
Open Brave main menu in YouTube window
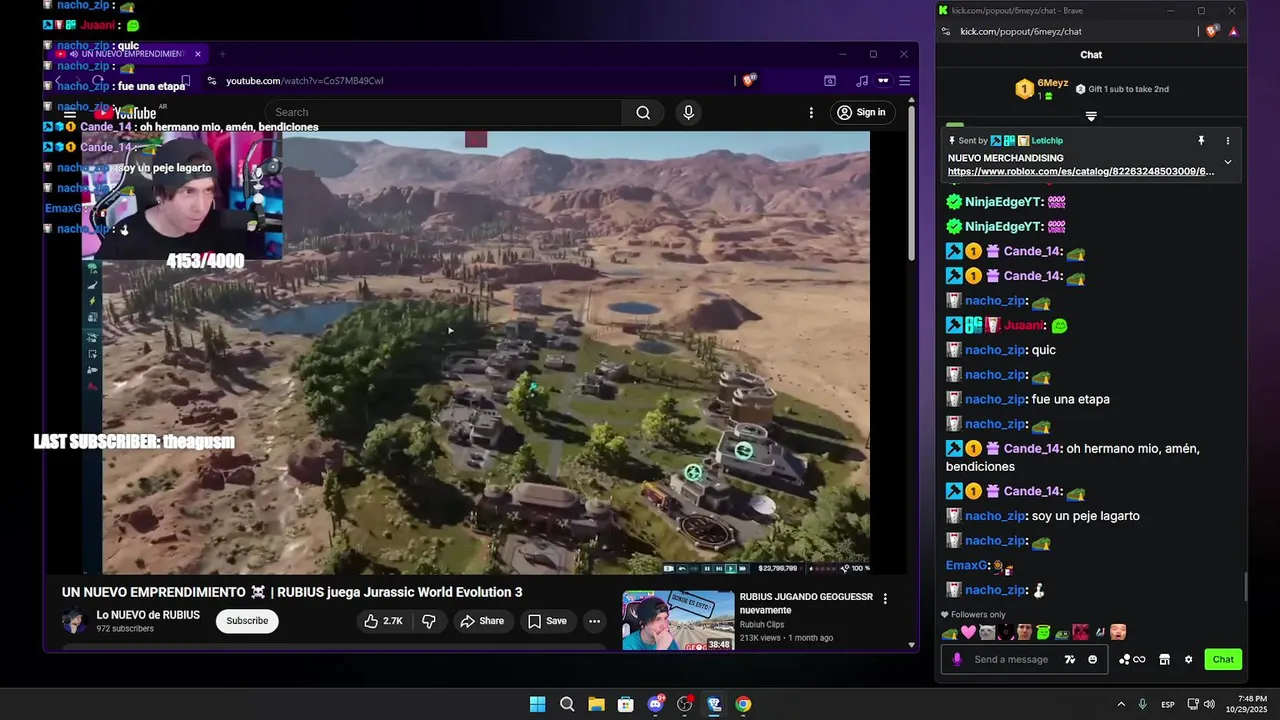[904, 80]
